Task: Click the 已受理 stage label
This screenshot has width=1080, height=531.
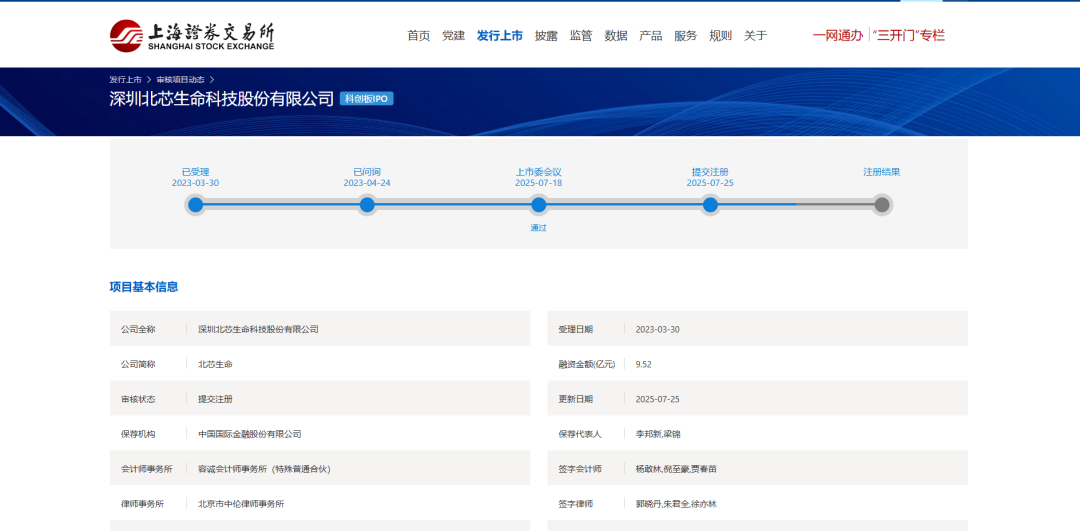Action: pyautogui.click(x=196, y=172)
